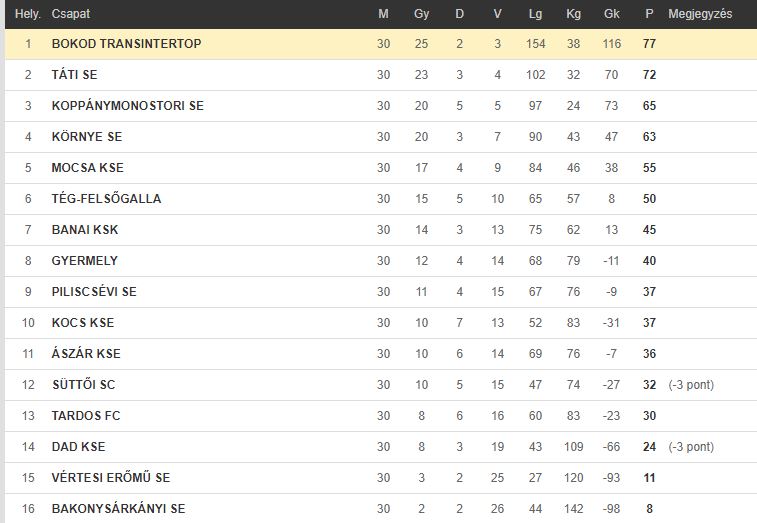Click the Megjegyzés column header

(x=700, y=14)
